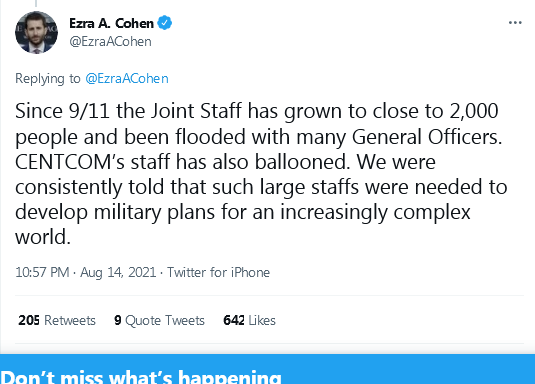View the 9 Quote Tweets list

coord(159,320)
